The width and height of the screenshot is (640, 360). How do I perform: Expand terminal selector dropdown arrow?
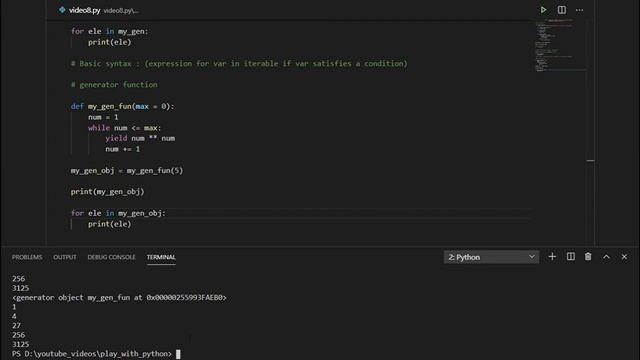pyautogui.click(x=532, y=257)
